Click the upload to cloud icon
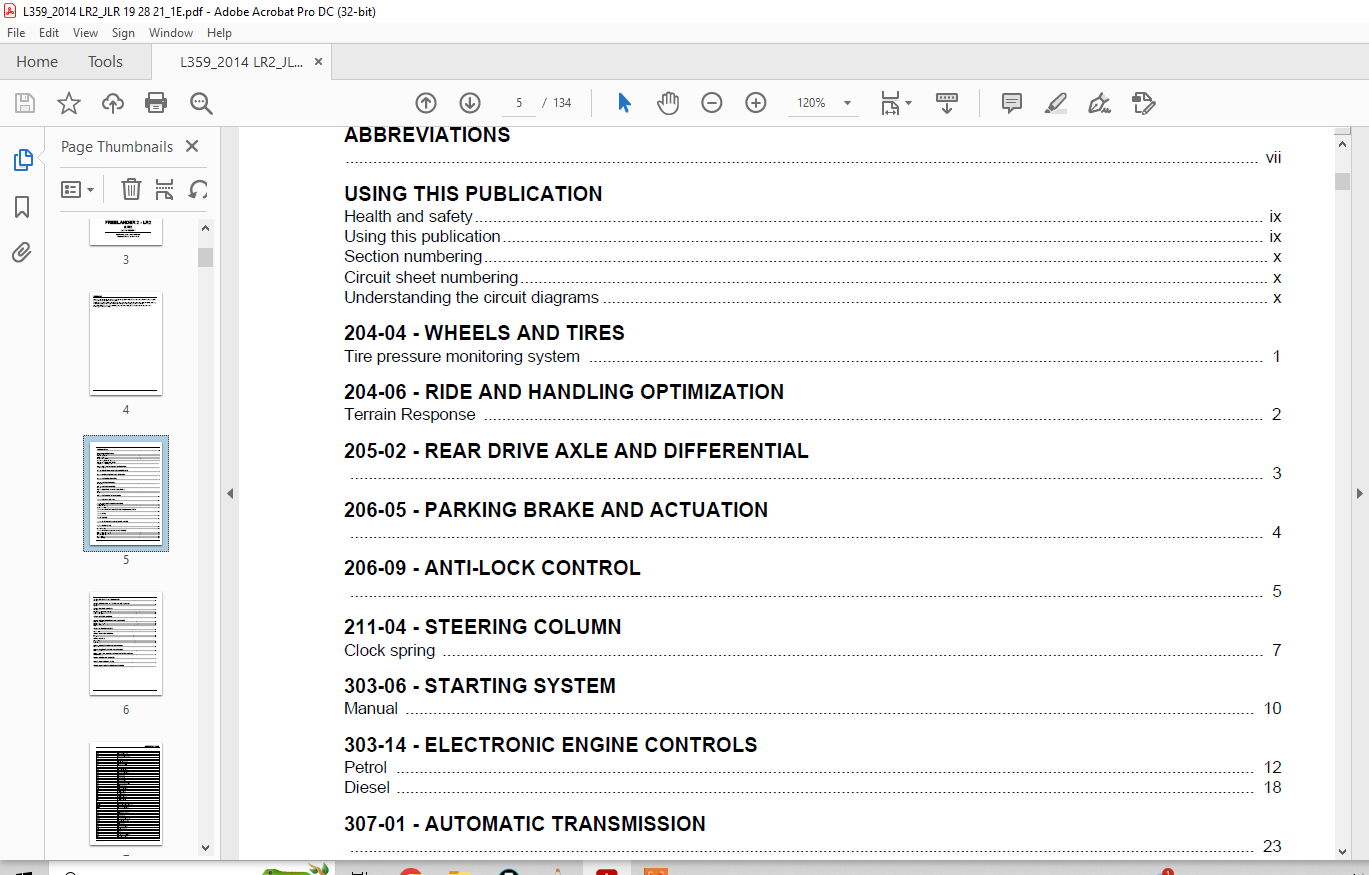Screen dimensions: 1369x875 (113, 103)
